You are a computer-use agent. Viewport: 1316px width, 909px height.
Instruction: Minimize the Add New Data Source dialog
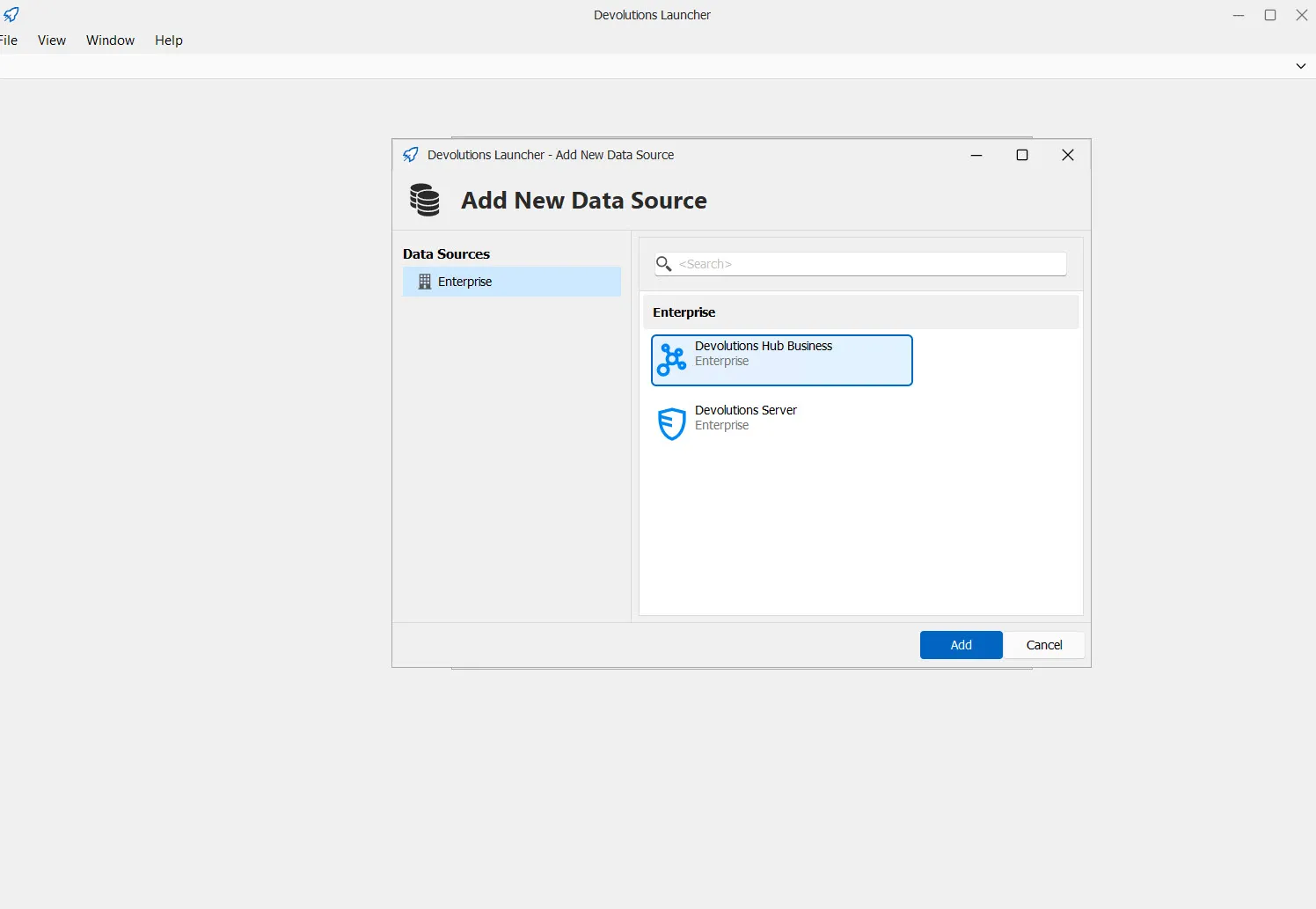[x=976, y=155]
